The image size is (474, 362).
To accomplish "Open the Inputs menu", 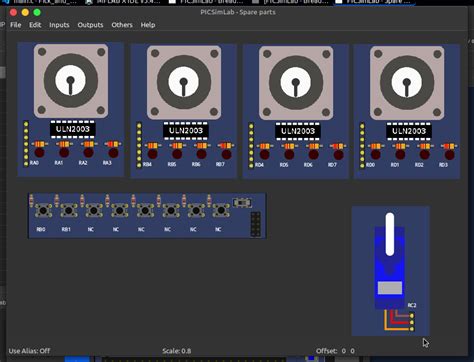I will tap(59, 25).
